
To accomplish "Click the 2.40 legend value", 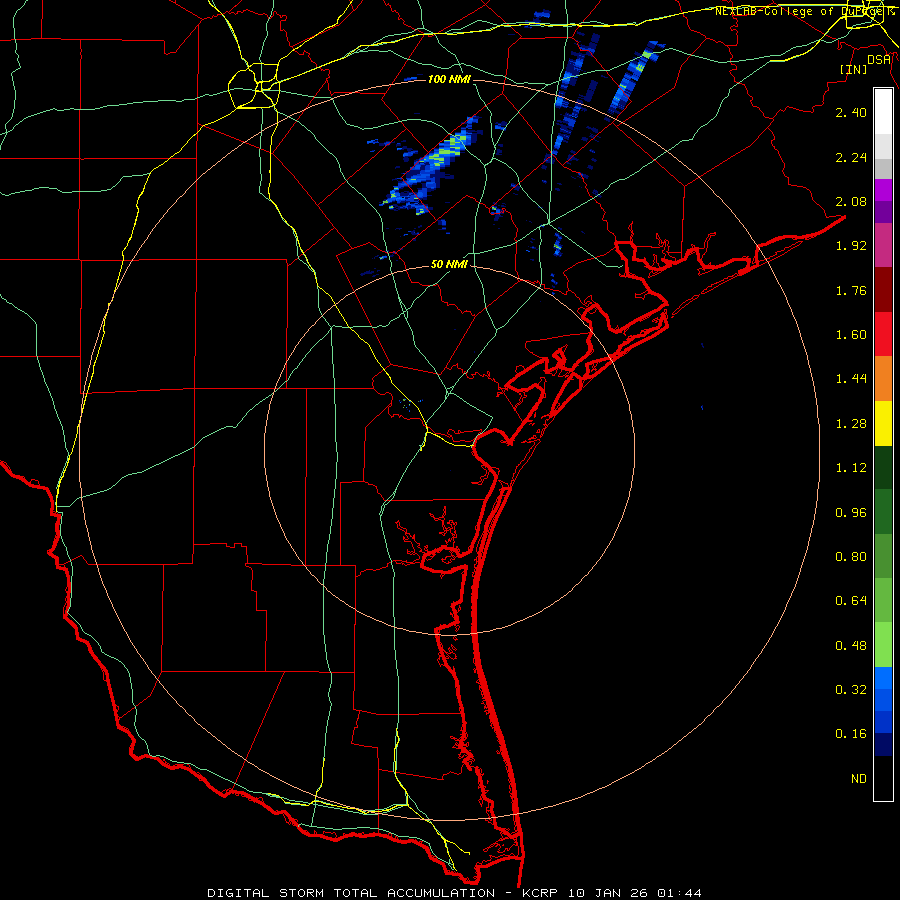I will click(851, 112).
